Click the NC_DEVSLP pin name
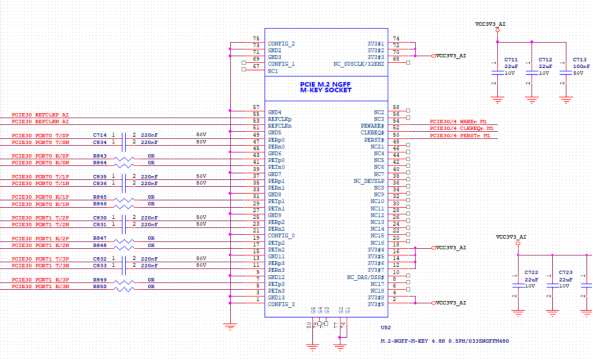The height and width of the screenshot is (361, 593). point(369,181)
